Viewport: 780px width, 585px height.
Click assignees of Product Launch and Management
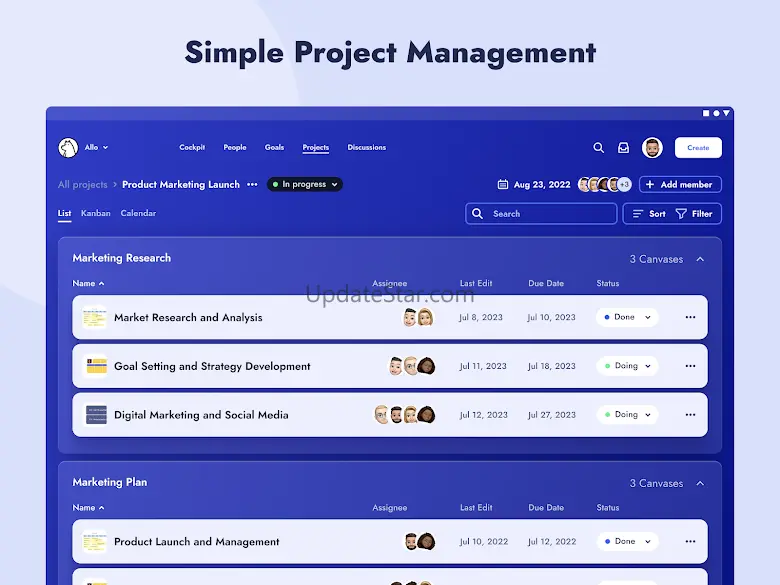point(419,542)
